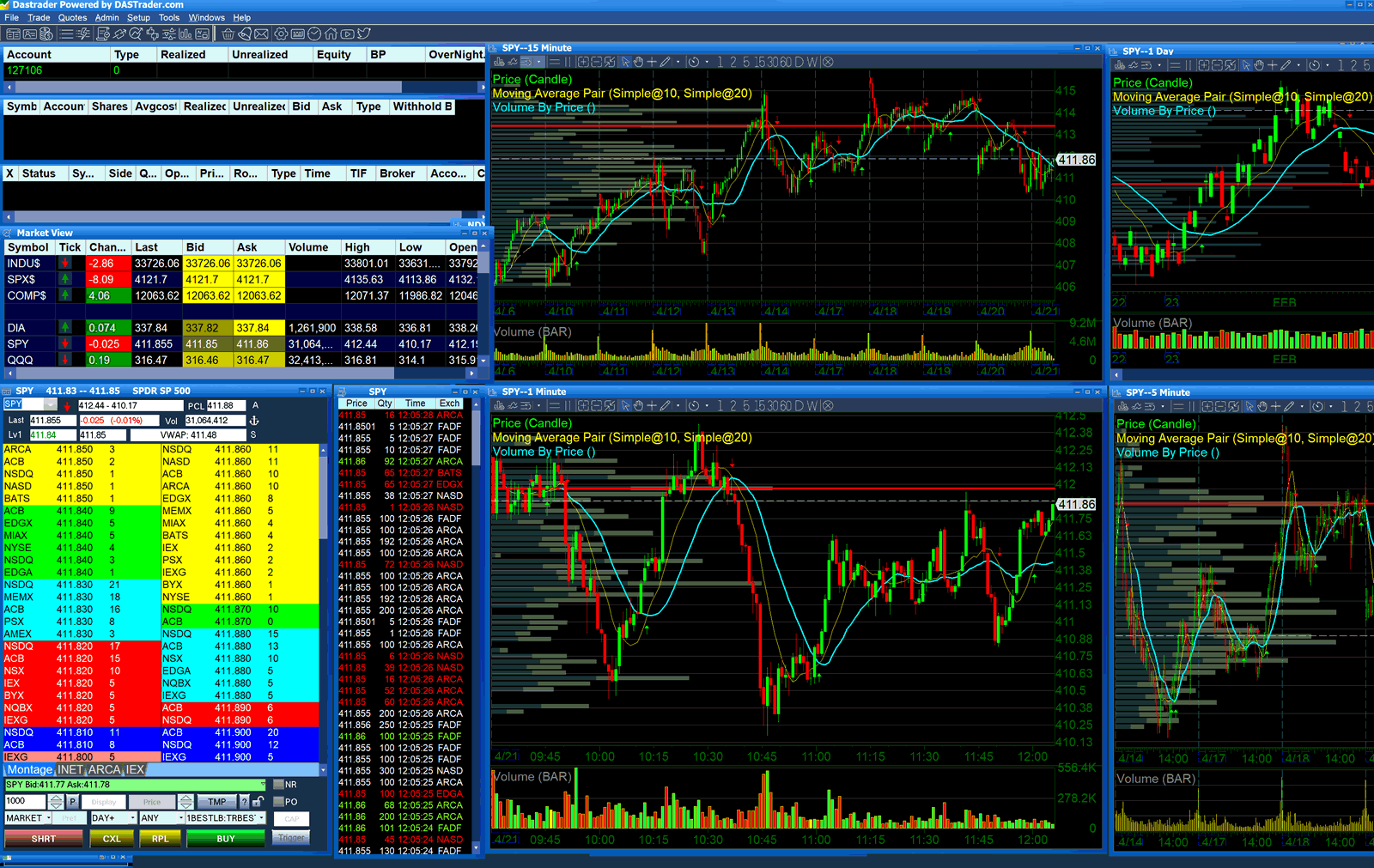The height and width of the screenshot is (868, 1374).
Task: Switch to the INET tab in the montage
Action: [69, 770]
